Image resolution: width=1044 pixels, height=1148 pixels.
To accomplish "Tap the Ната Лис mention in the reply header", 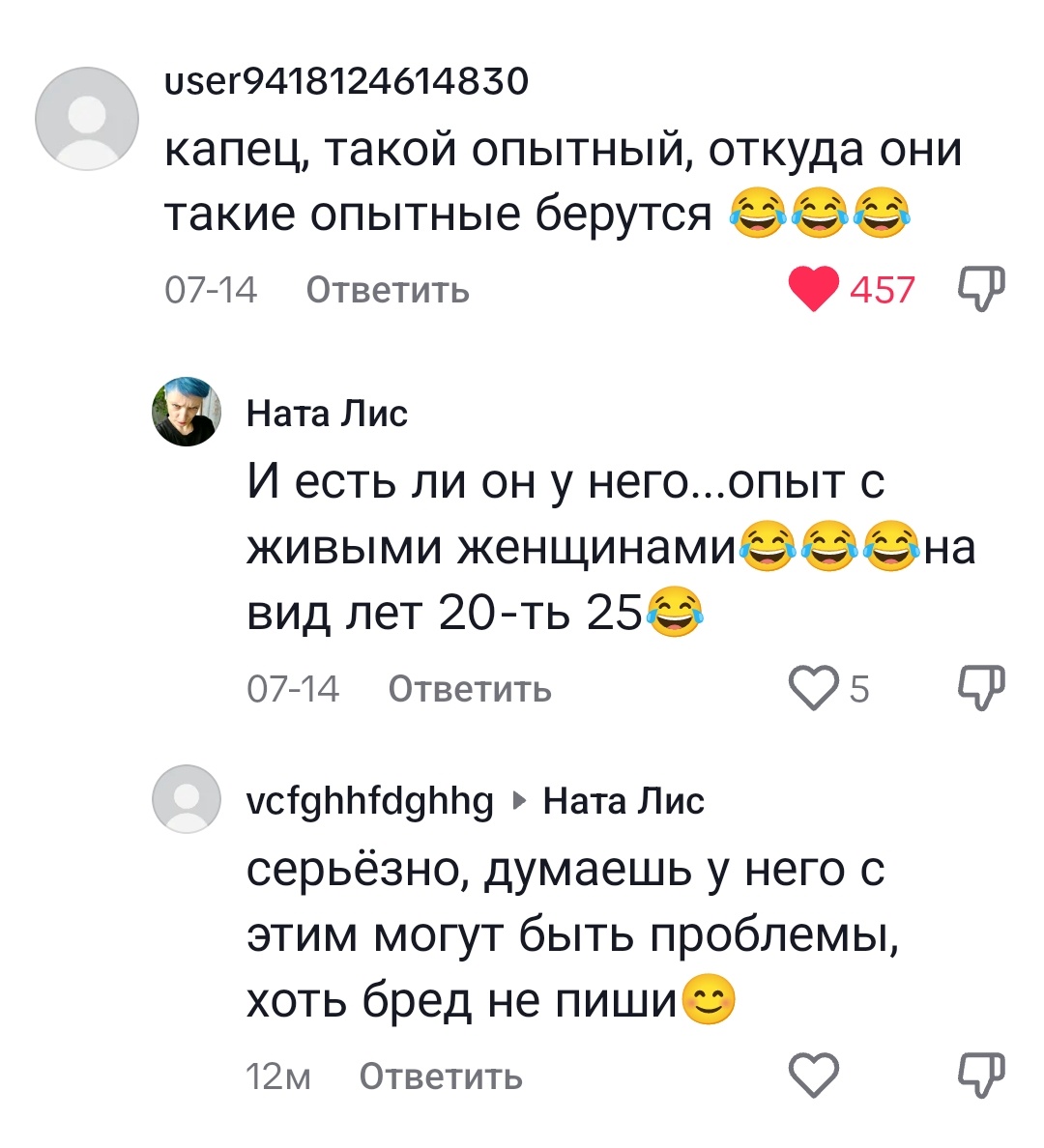I will pos(623,800).
